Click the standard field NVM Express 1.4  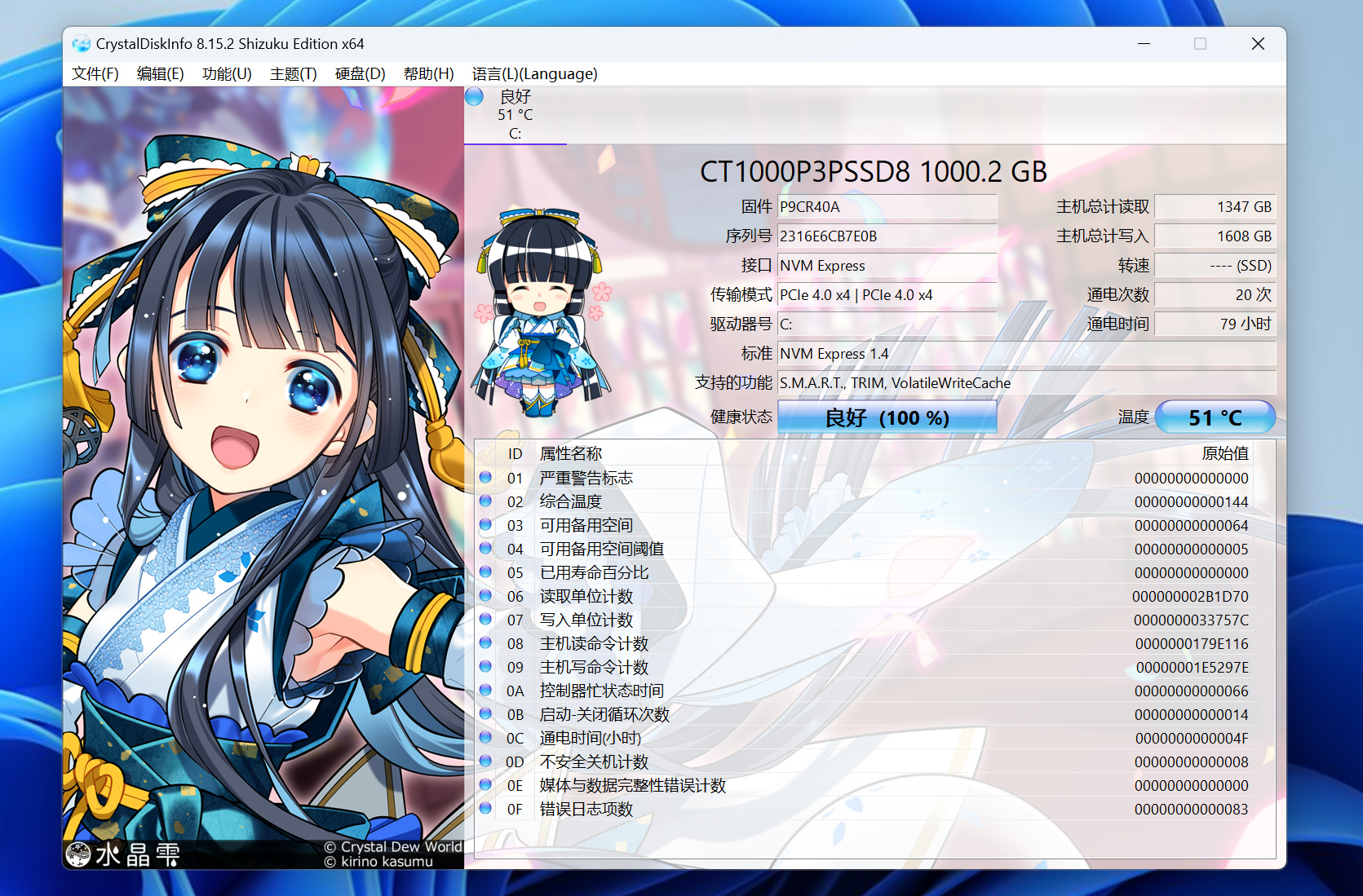click(1027, 354)
